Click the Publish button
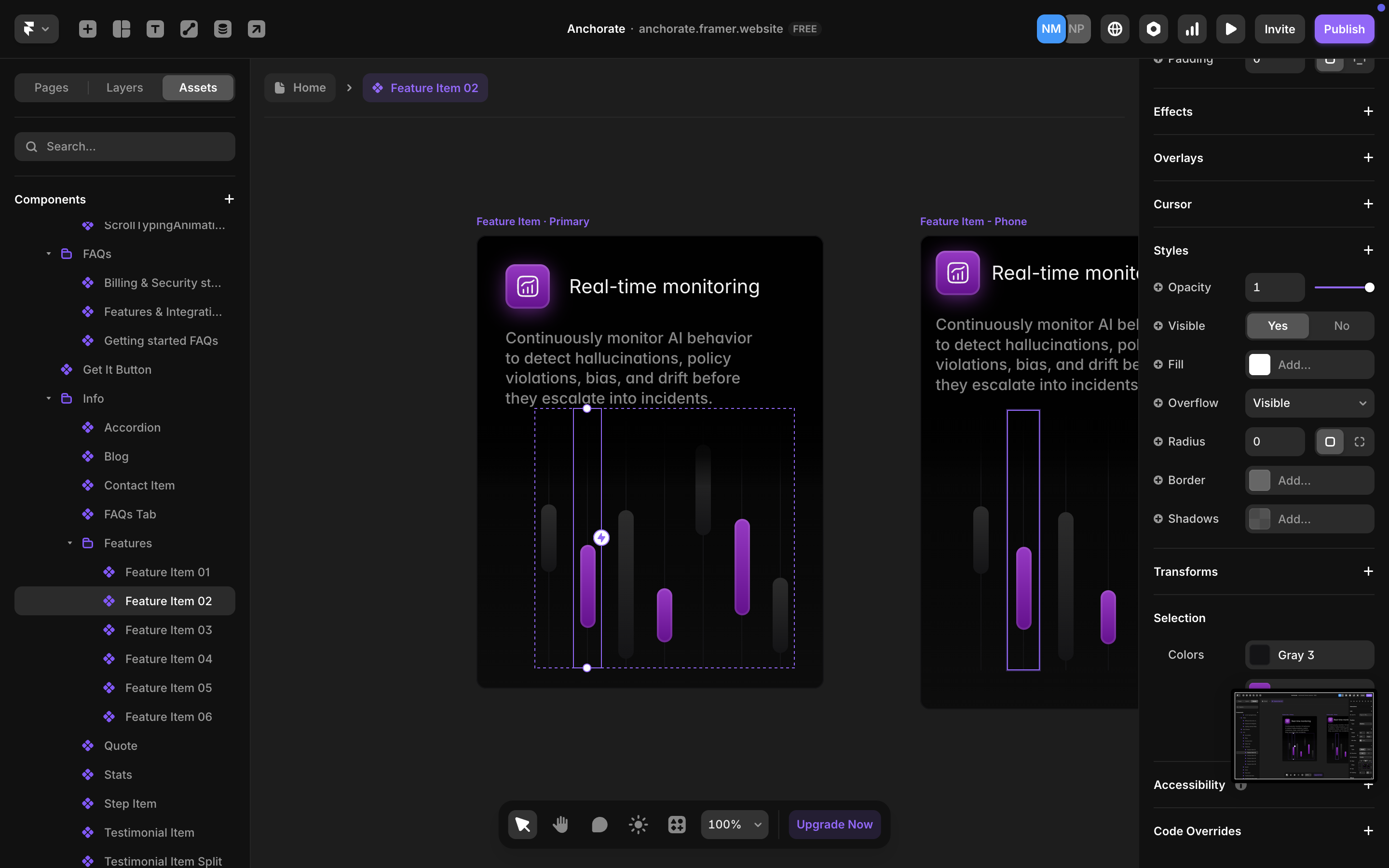This screenshot has height=868, width=1389. click(x=1344, y=29)
